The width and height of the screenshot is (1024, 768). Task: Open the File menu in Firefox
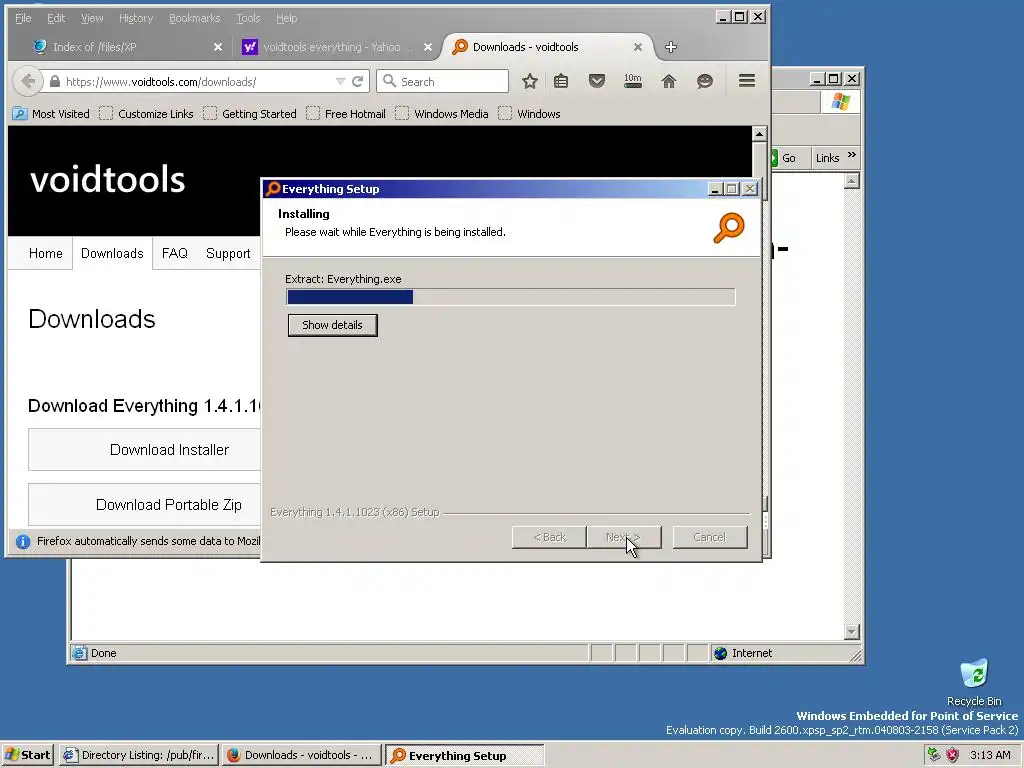click(23, 18)
